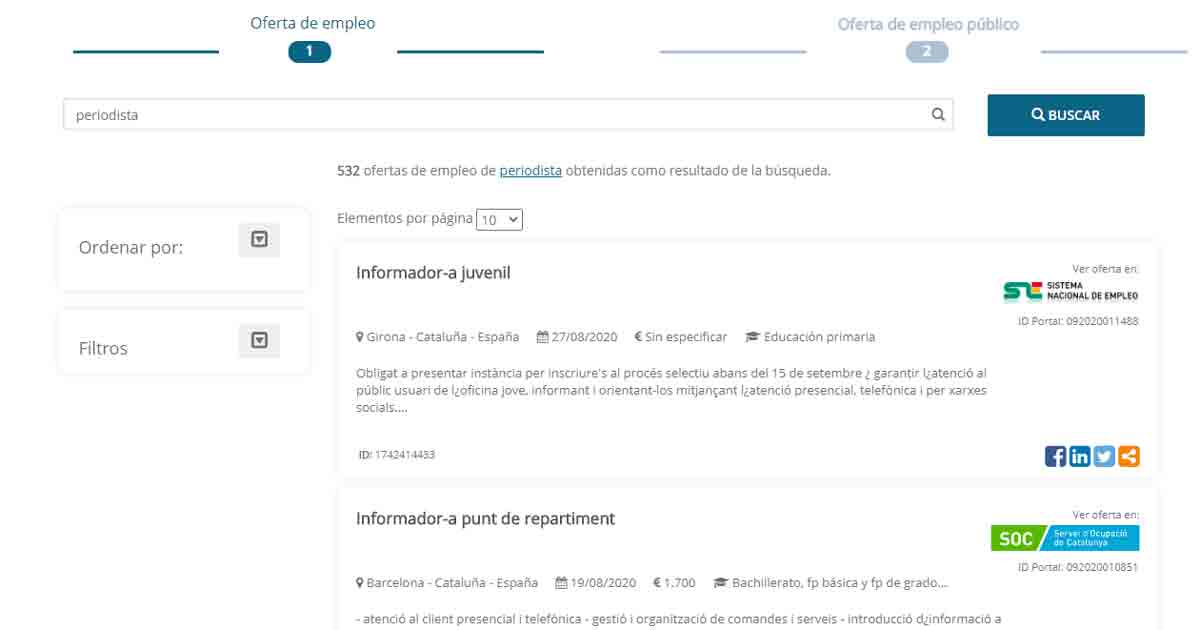The width and height of the screenshot is (1200, 630).
Task: Share the Informador-a juvenil offer on Facebook
Action: tap(1055, 457)
